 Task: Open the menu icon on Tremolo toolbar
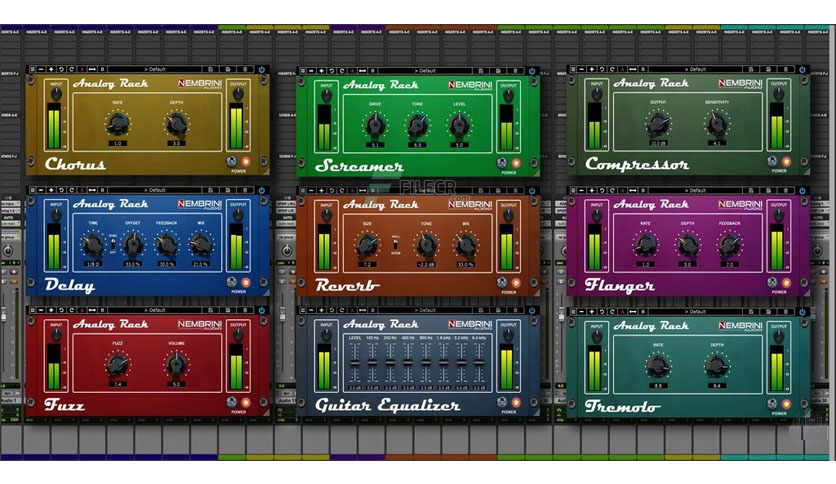[x=573, y=311]
